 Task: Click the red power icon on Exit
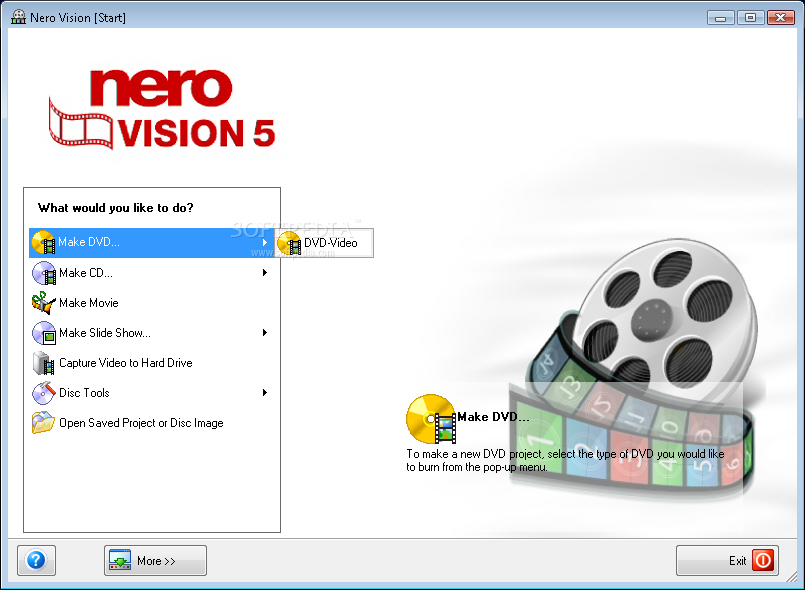click(x=762, y=560)
